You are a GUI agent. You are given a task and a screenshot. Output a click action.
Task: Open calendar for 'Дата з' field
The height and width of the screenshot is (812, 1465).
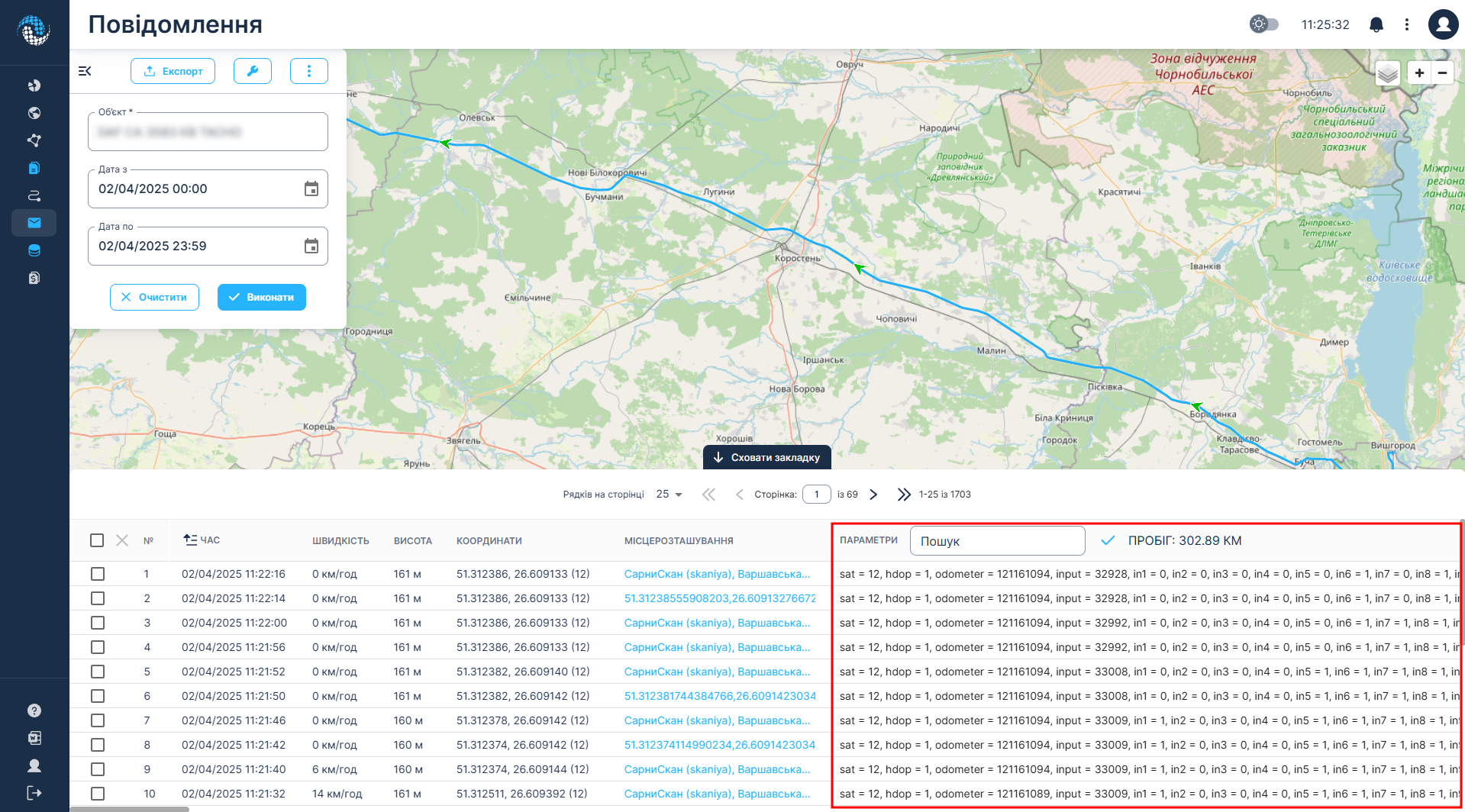(311, 189)
